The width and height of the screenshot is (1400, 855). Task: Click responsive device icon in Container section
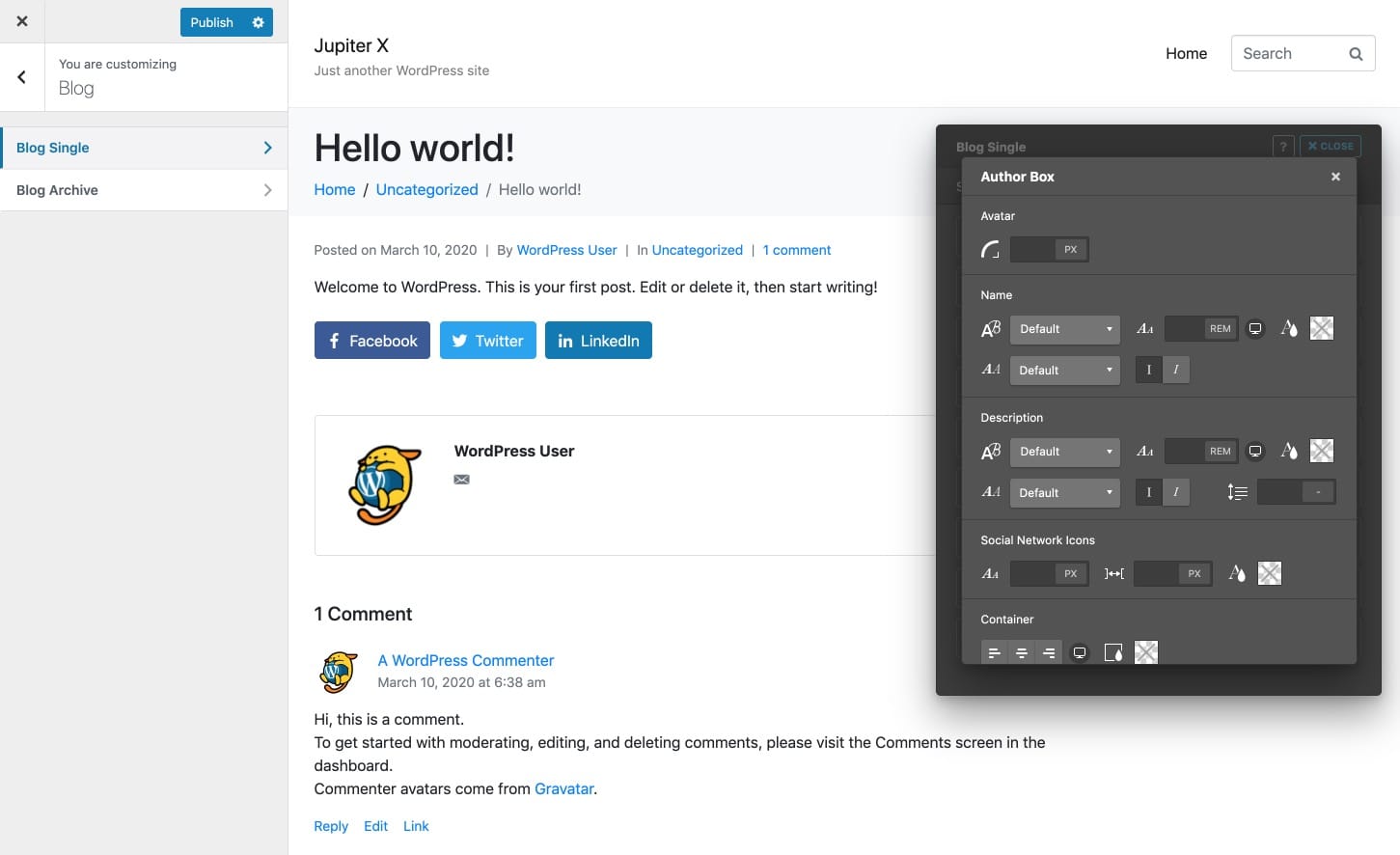tap(1080, 653)
